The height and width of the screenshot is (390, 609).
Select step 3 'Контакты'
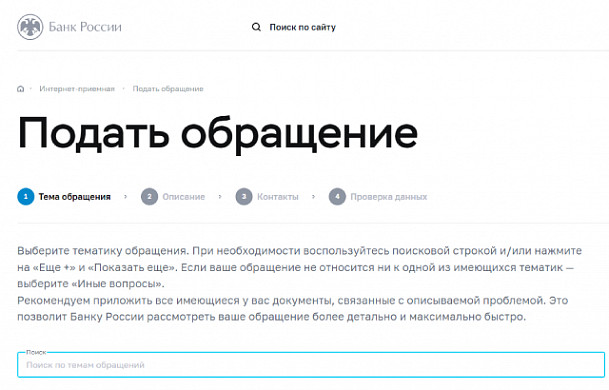pyautogui.click(x=267, y=197)
